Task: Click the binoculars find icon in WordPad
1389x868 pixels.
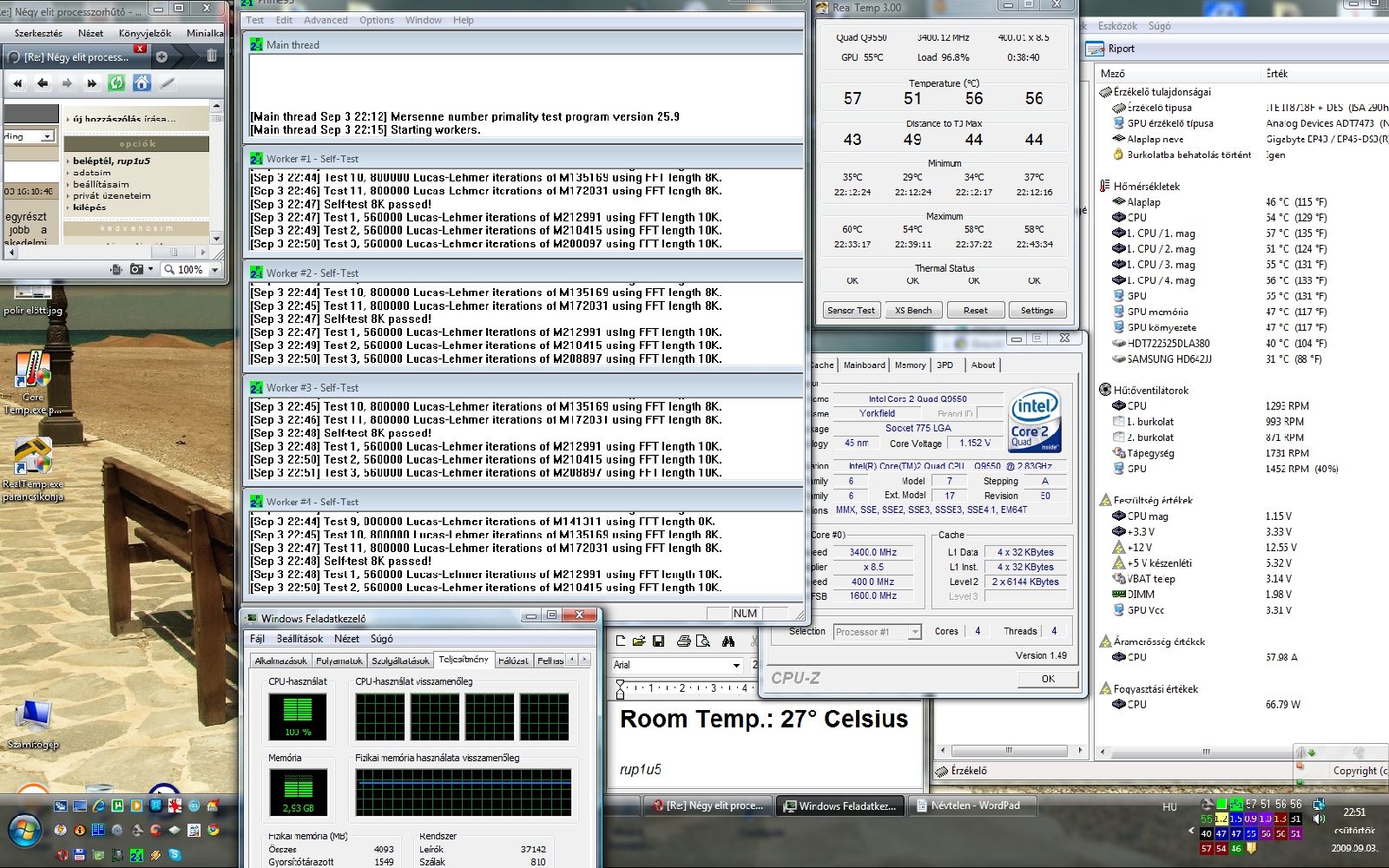Action: point(728,641)
